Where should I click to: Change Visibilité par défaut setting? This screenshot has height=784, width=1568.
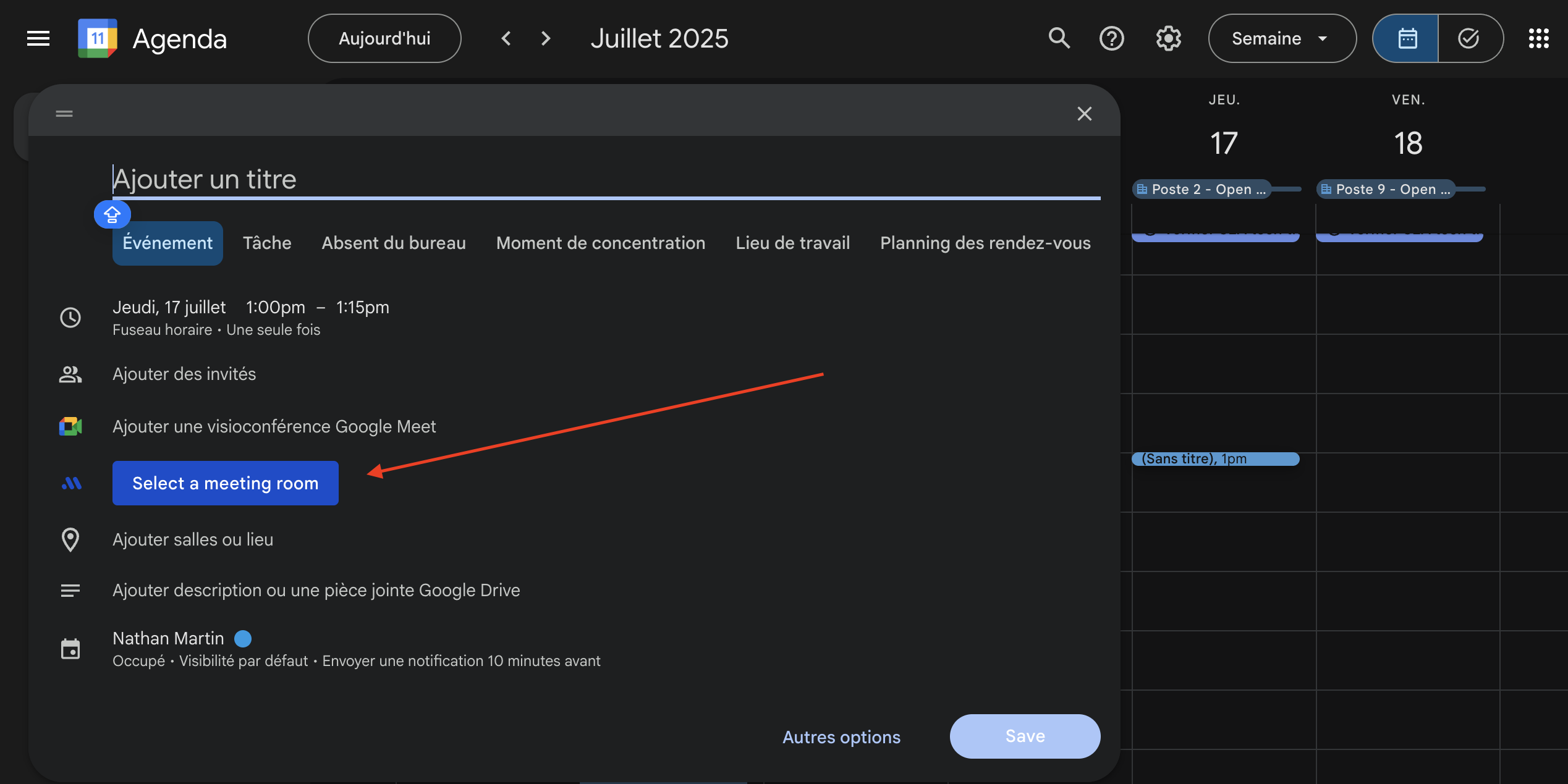244,661
